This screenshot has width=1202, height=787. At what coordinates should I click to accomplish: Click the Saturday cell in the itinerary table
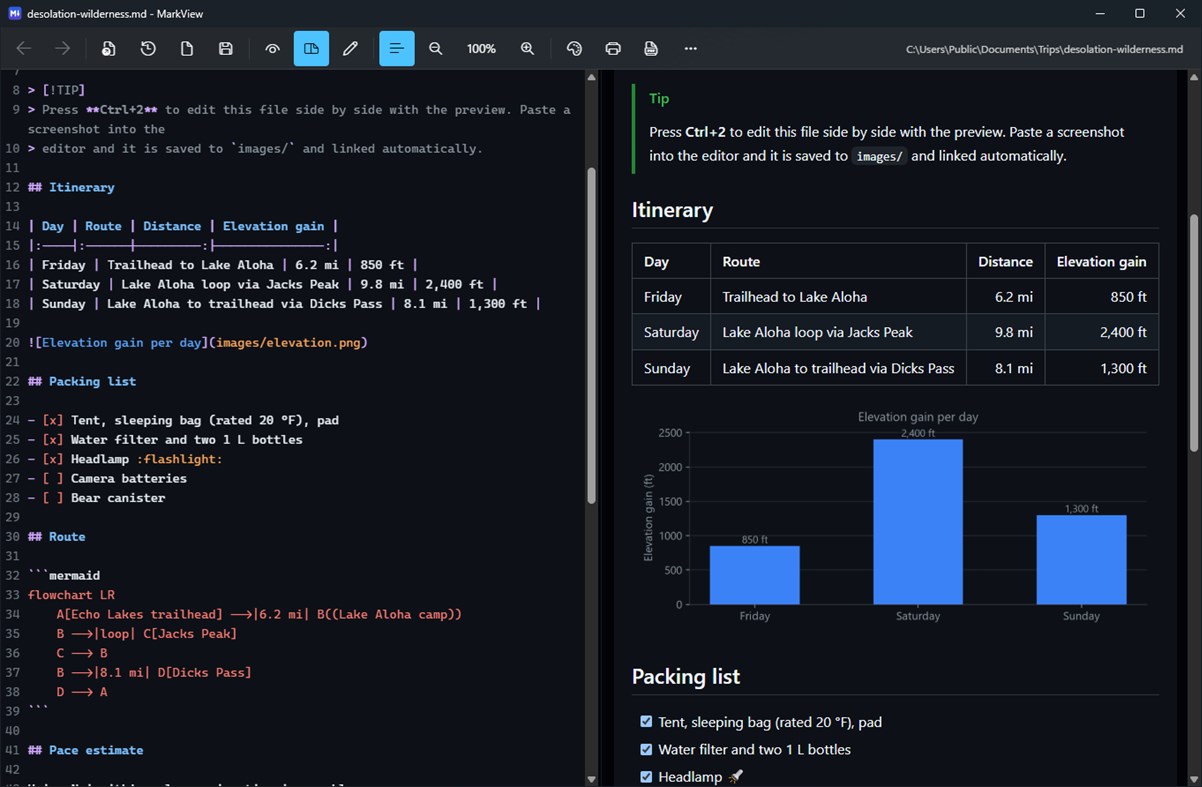point(671,332)
